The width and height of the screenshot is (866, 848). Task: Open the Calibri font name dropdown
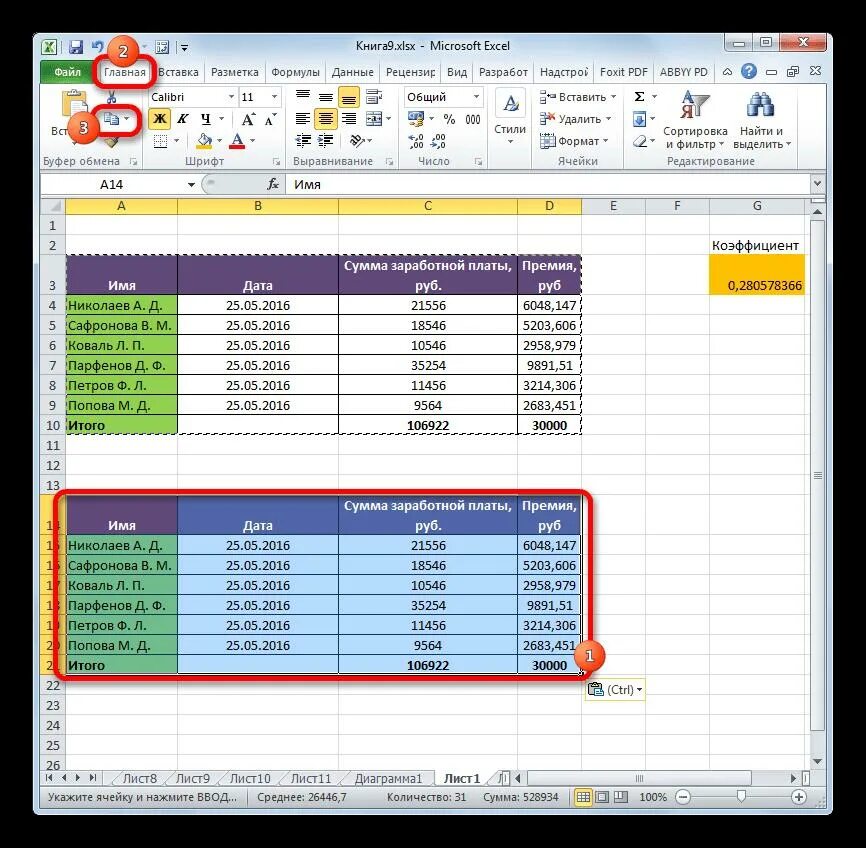click(x=231, y=97)
